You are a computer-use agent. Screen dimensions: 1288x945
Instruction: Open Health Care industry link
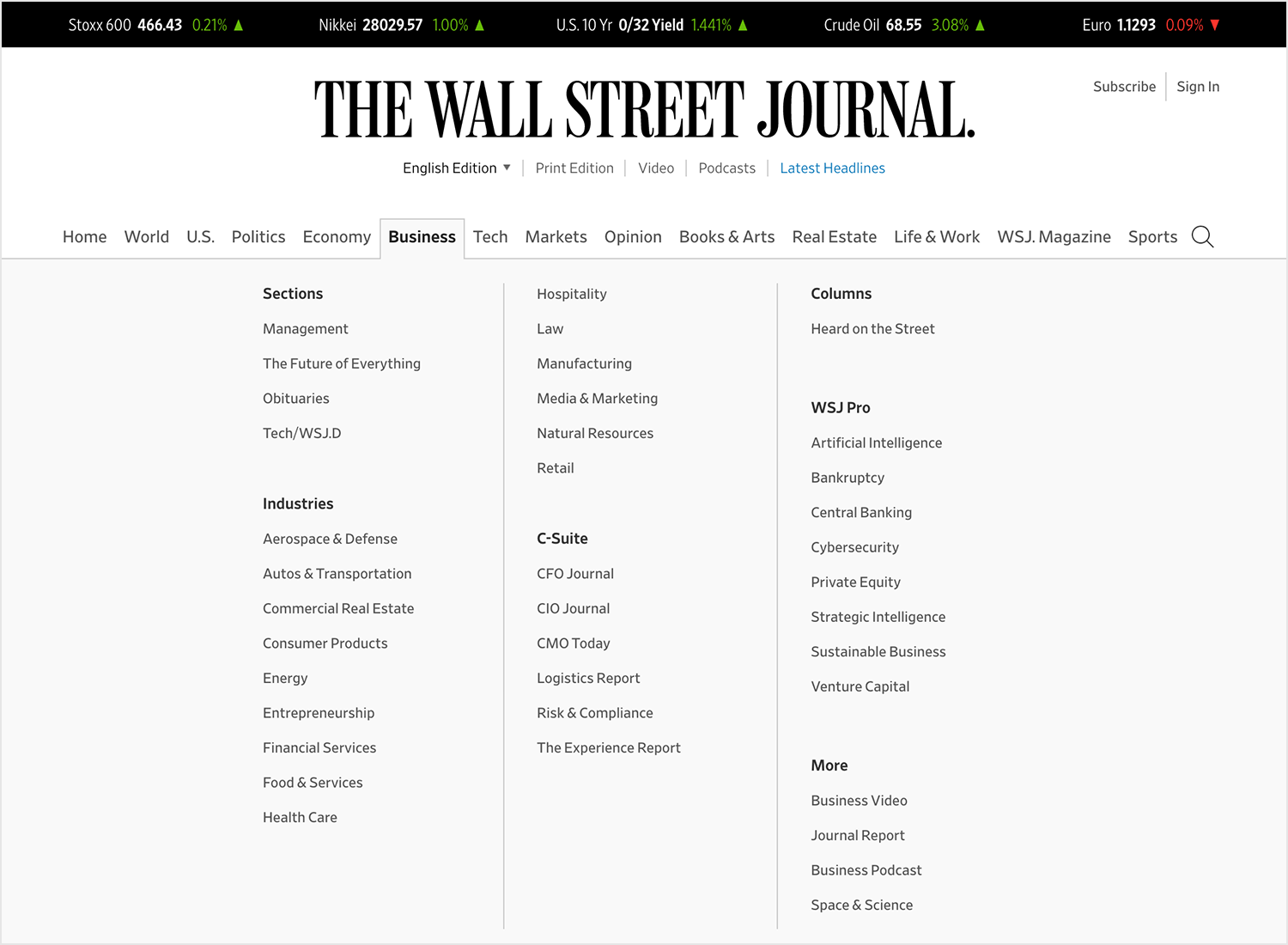click(x=300, y=818)
